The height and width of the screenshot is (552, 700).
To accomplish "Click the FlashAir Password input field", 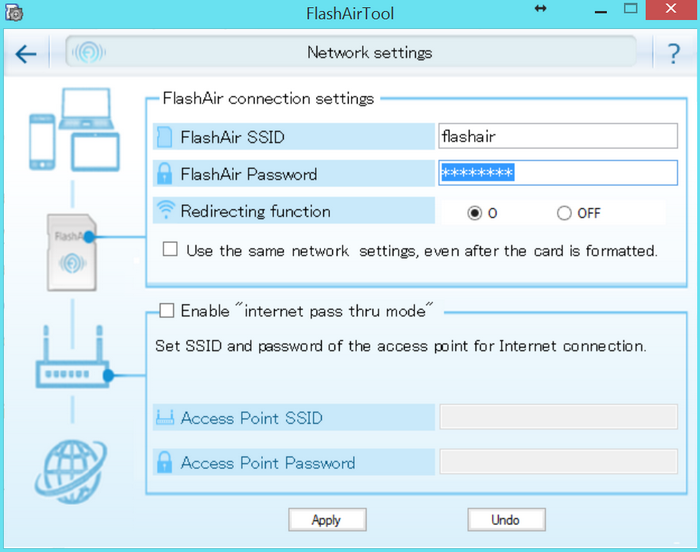I will (x=558, y=173).
